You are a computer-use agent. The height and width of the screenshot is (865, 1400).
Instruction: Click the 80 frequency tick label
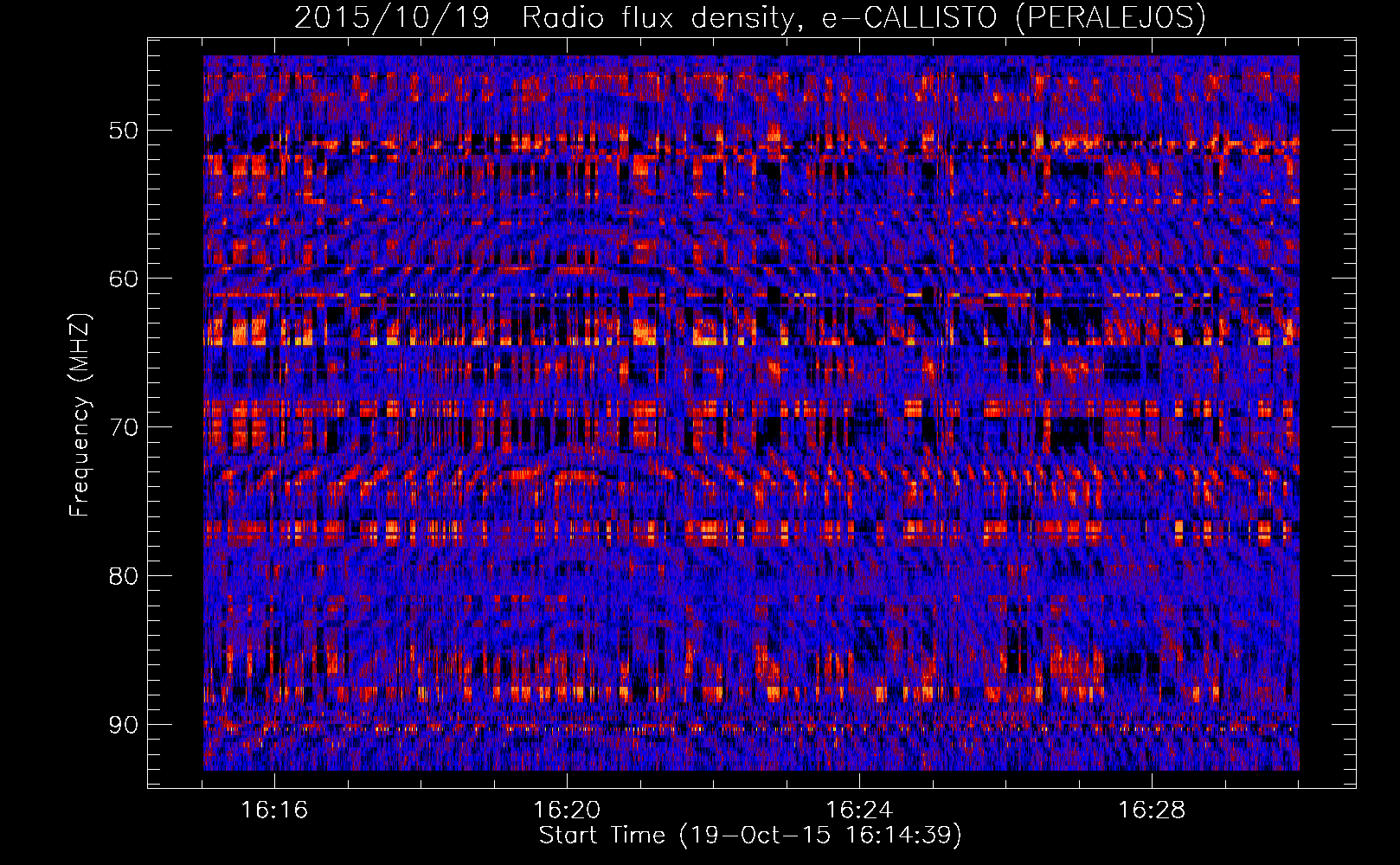[x=123, y=576]
